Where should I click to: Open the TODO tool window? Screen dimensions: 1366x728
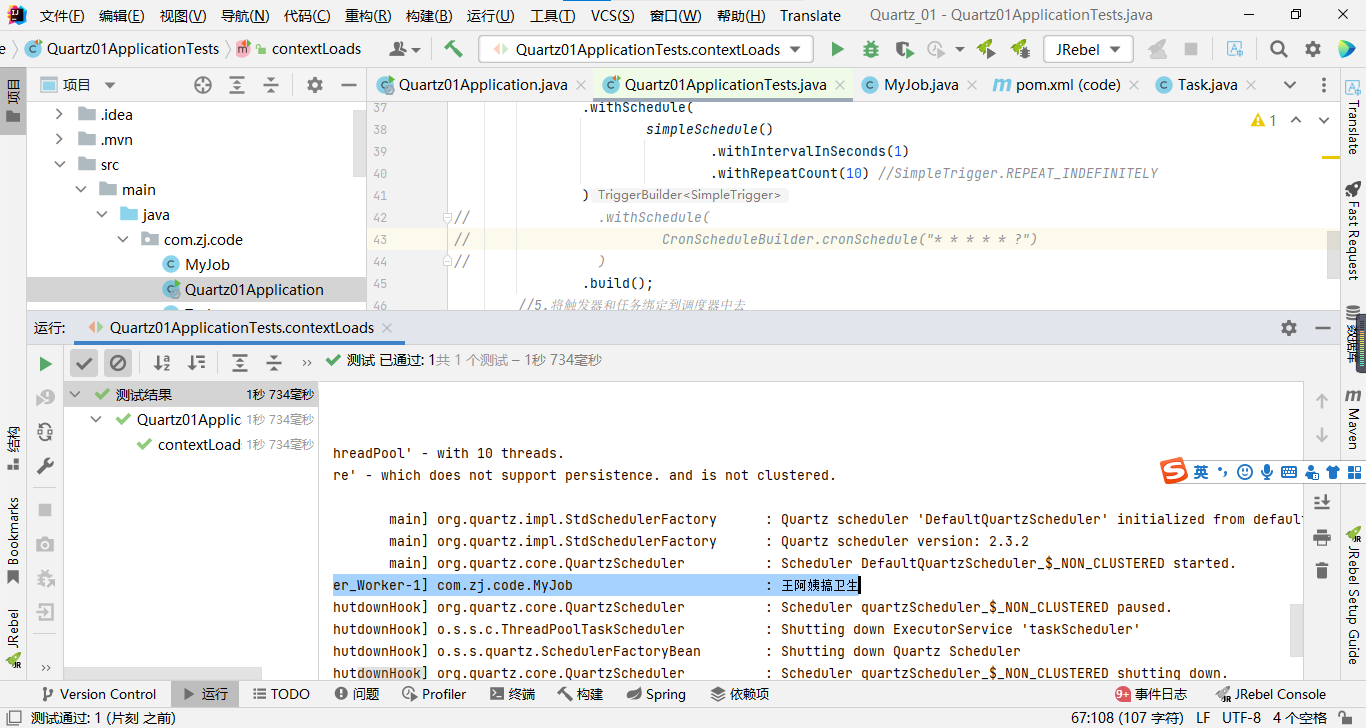click(x=281, y=694)
